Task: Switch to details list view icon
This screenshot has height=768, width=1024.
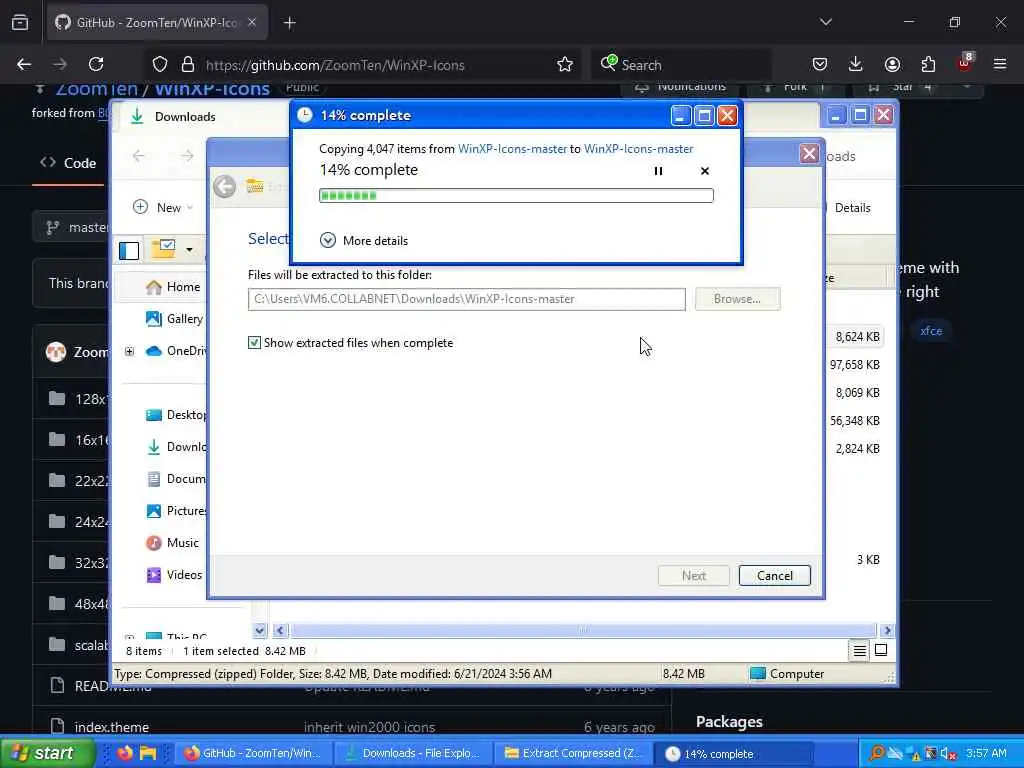Action: coord(859,650)
